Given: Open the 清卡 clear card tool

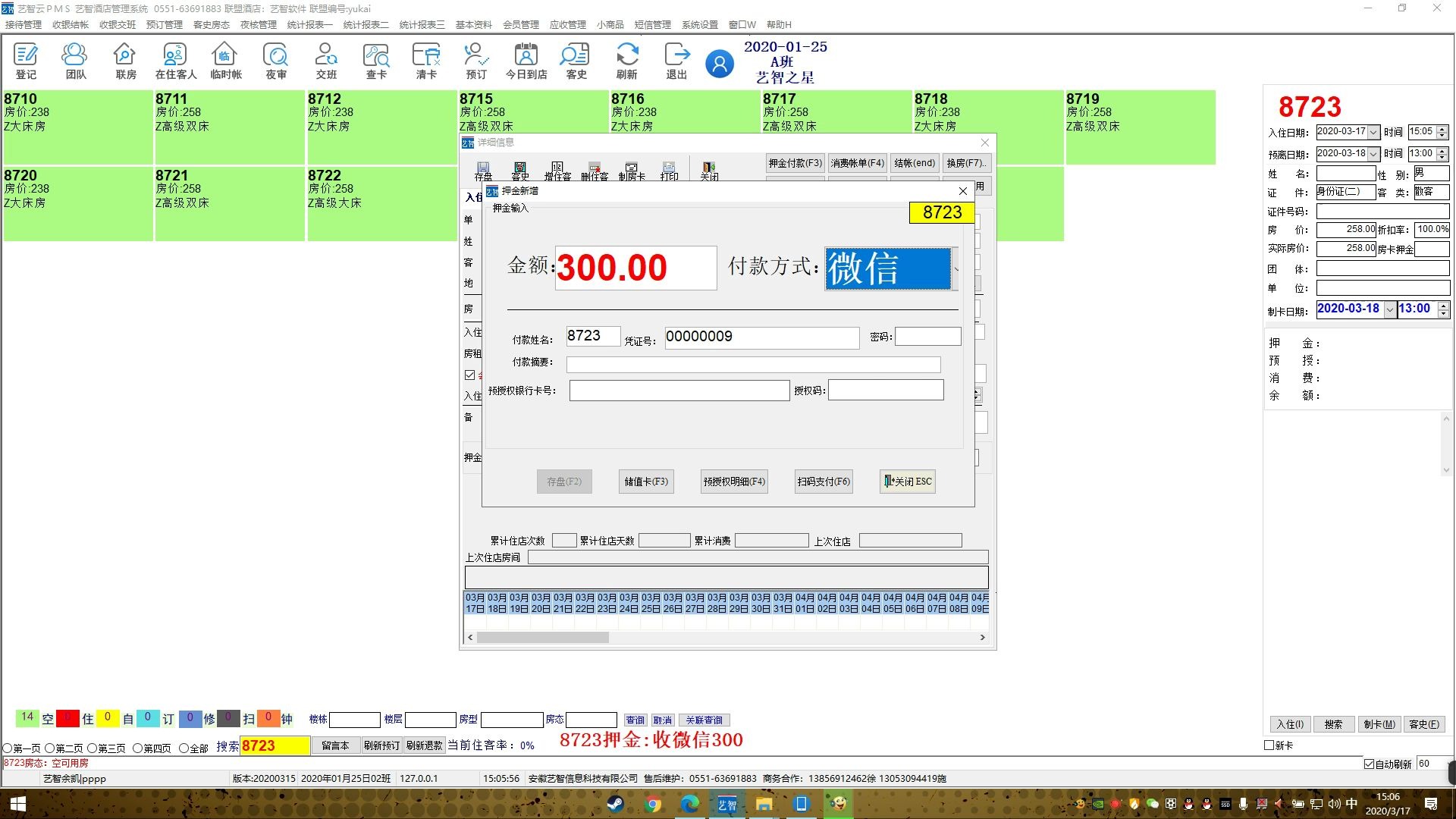Looking at the screenshot, I should coord(426,61).
